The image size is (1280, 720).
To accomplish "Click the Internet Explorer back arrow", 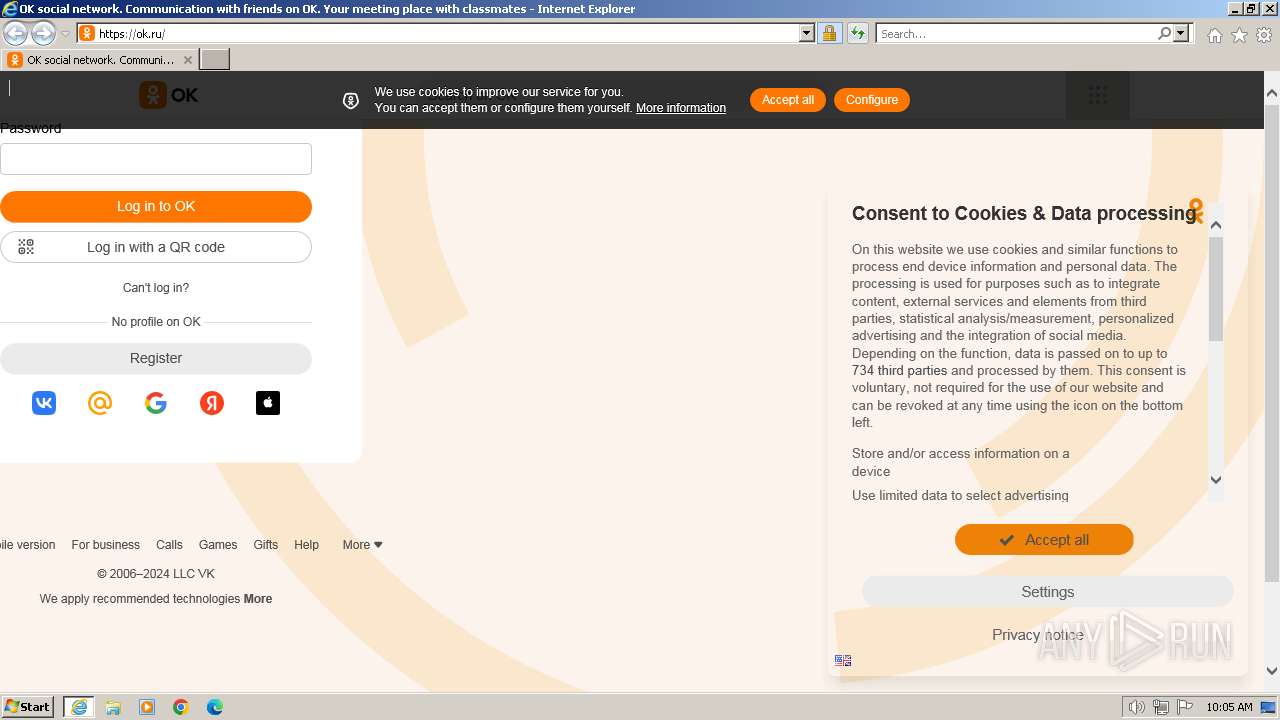I will (15, 33).
